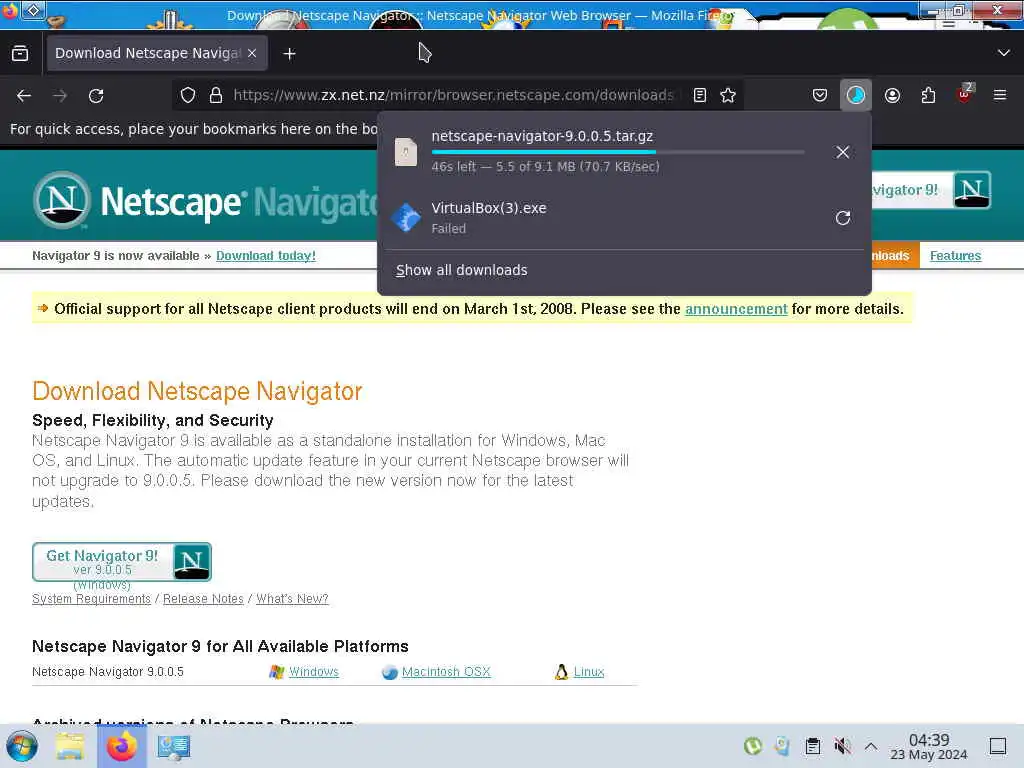
Task: Toggle reader view icon in address bar
Action: pyautogui.click(x=699, y=95)
